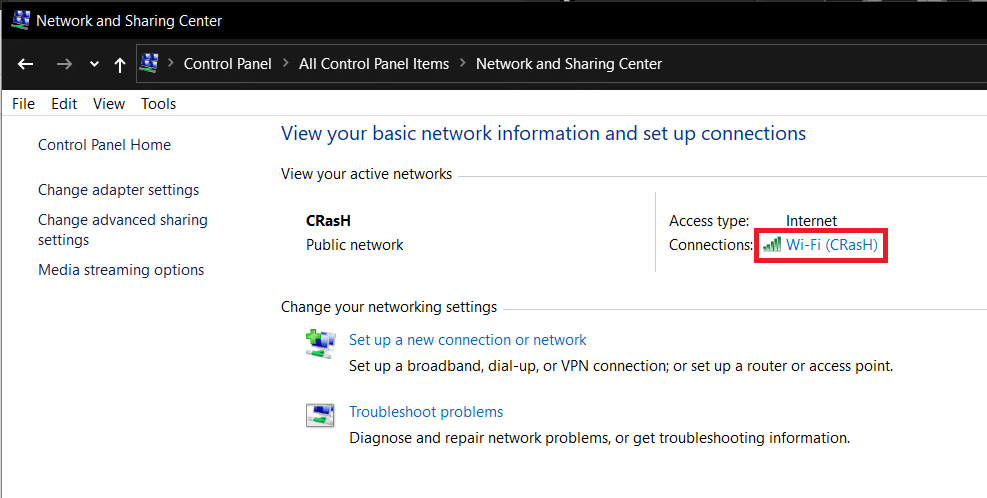Expand chevron before Control Panel breadcrumb
The height and width of the screenshot is (498, 987).
[170, 63]
